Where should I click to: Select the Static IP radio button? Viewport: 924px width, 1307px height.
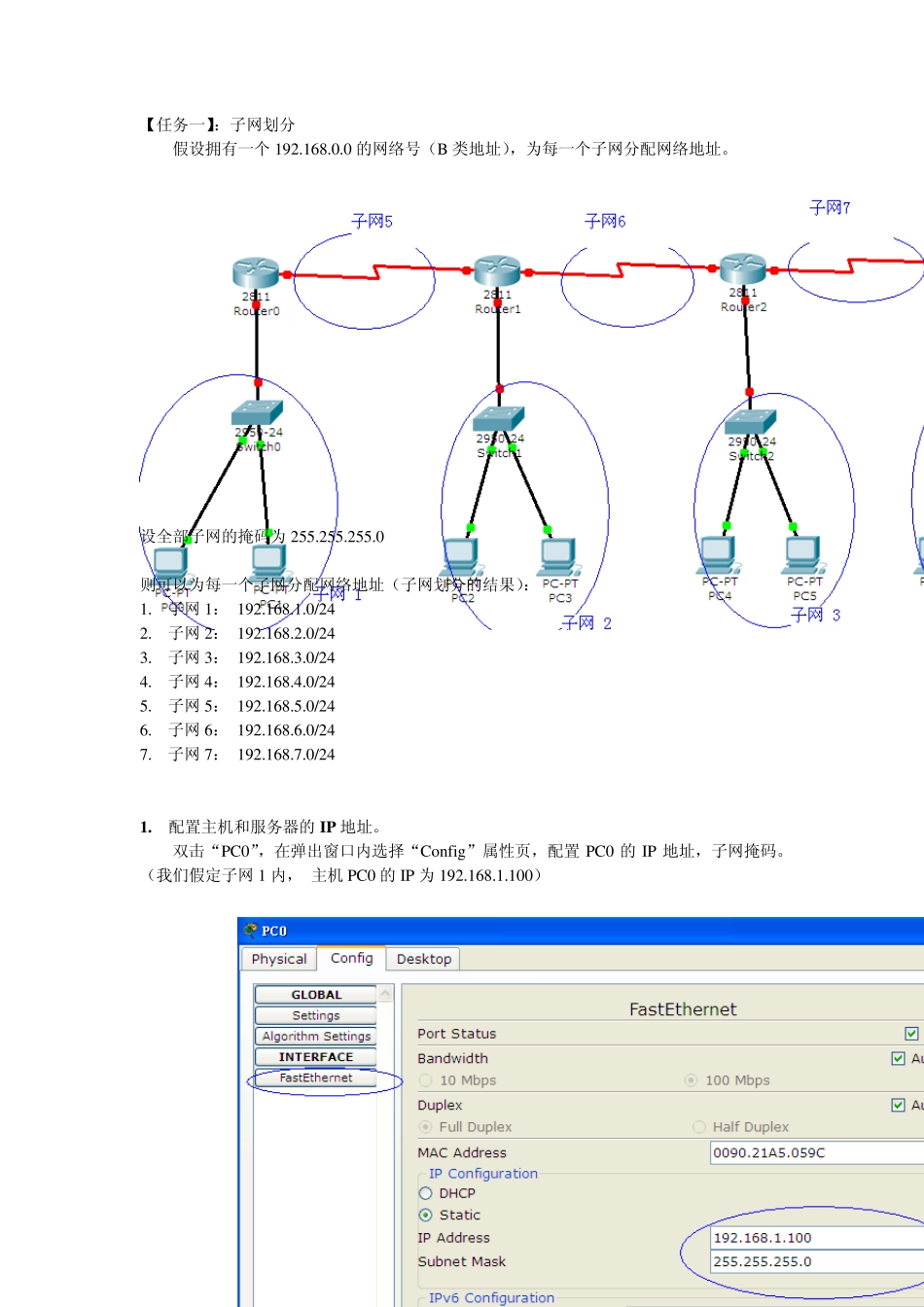(426, 1215)
